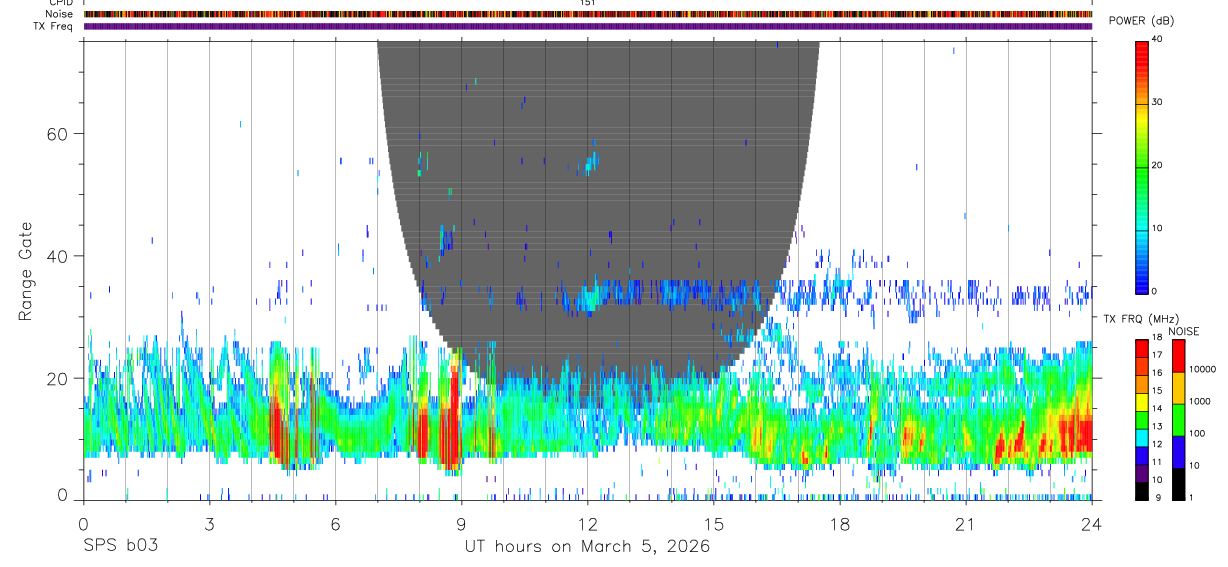Click the "SPS b03" station label

pos(120,547)
